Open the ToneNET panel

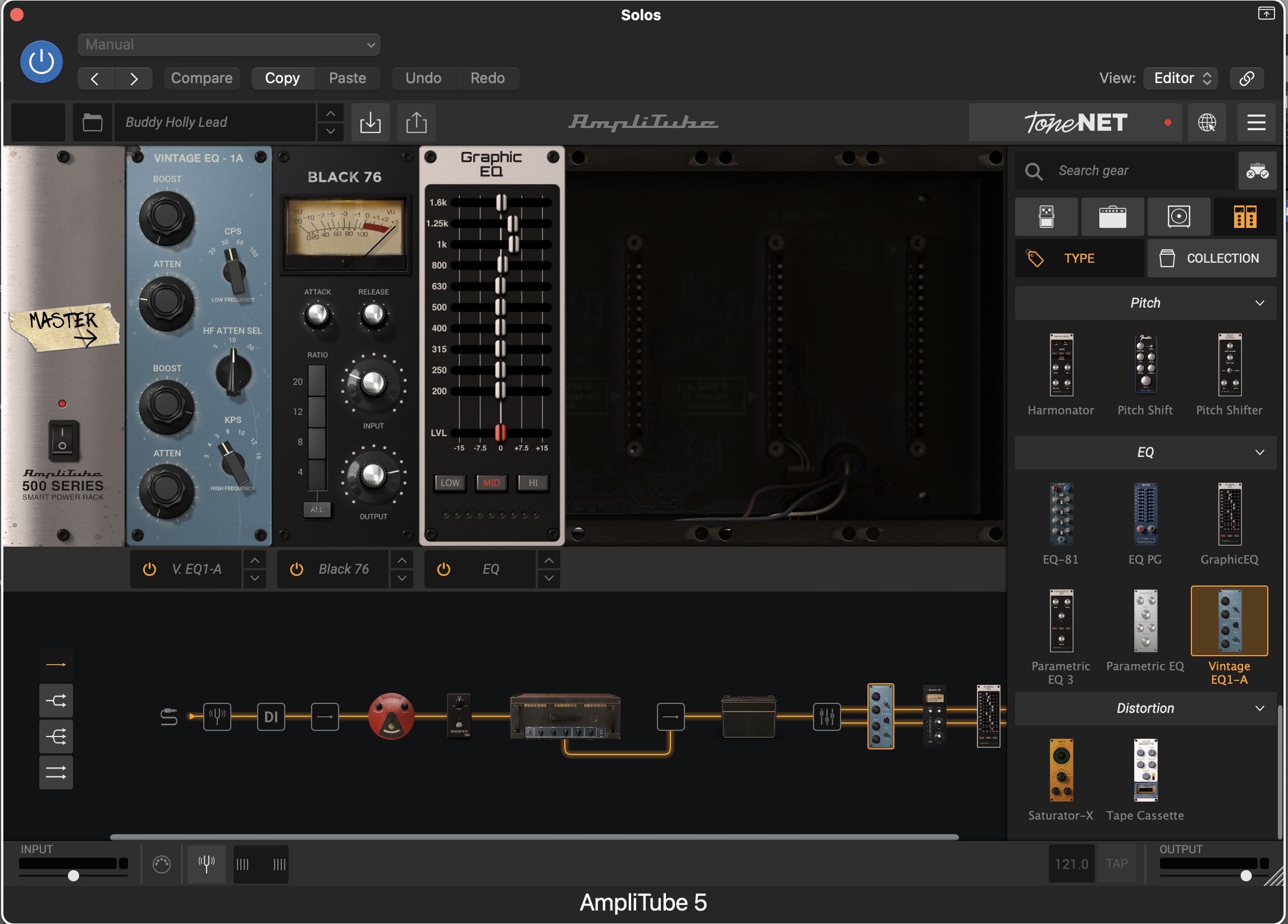tap(1076, 122)
